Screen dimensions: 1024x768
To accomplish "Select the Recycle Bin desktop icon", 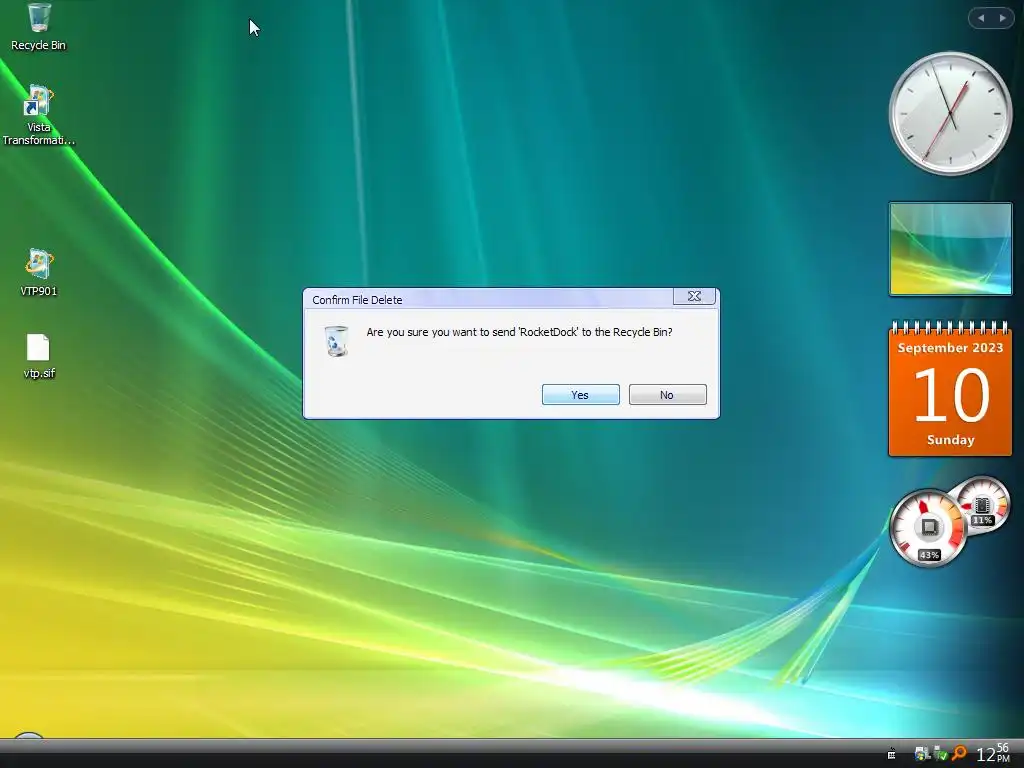I will pos(39,27).
